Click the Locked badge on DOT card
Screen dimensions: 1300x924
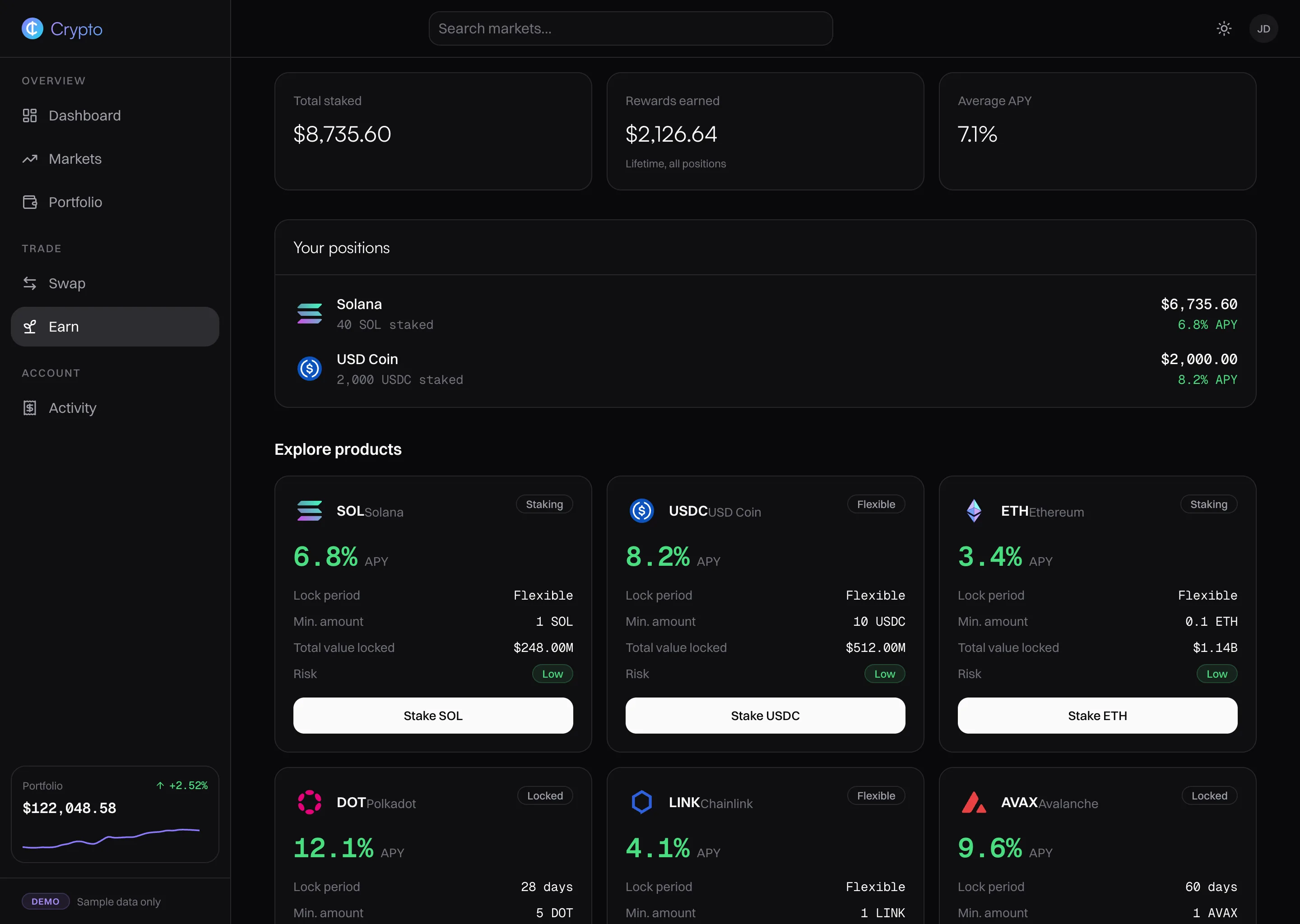pyautogui.click(x=545, y=795)
